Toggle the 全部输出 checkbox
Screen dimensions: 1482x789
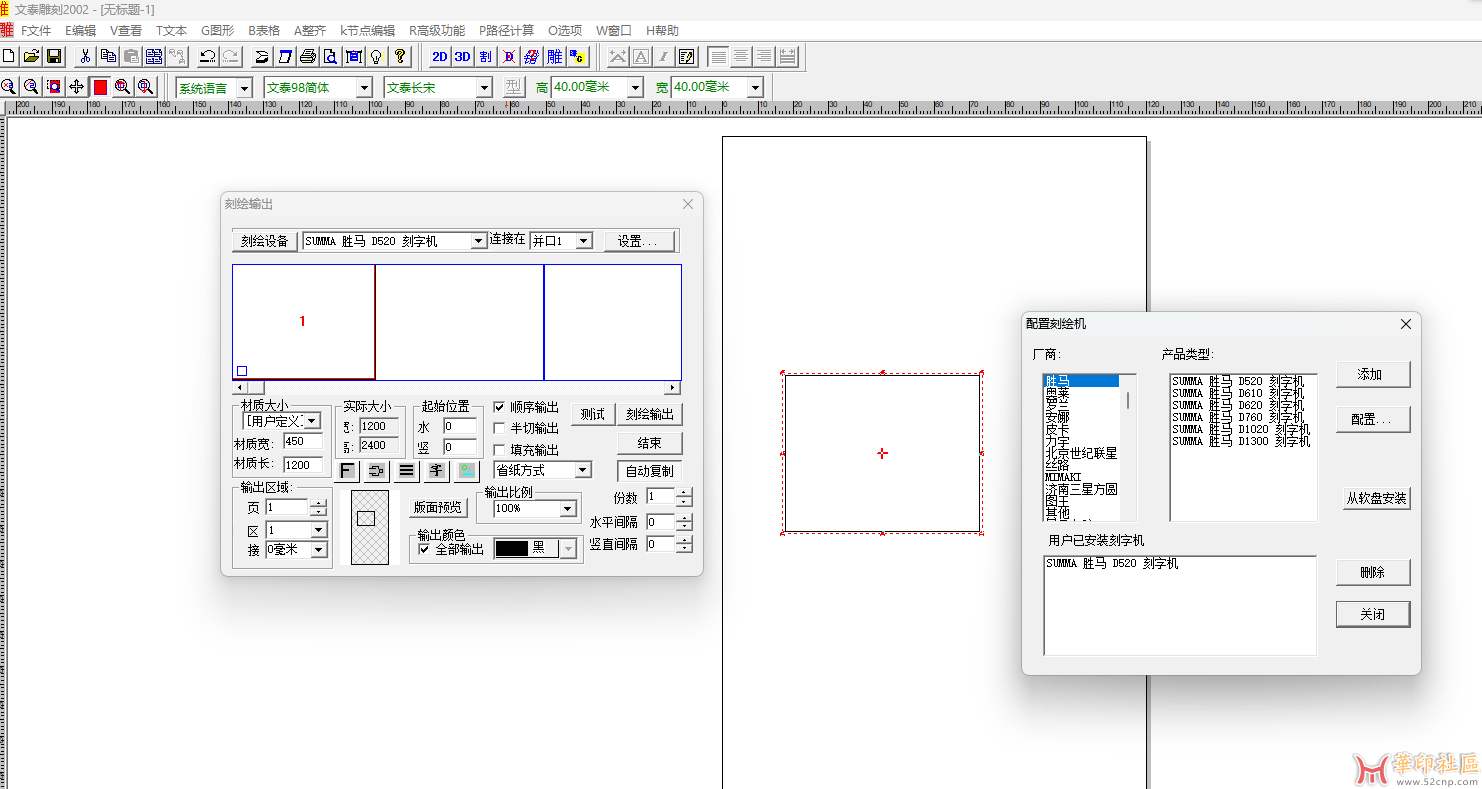click(424, 549)
